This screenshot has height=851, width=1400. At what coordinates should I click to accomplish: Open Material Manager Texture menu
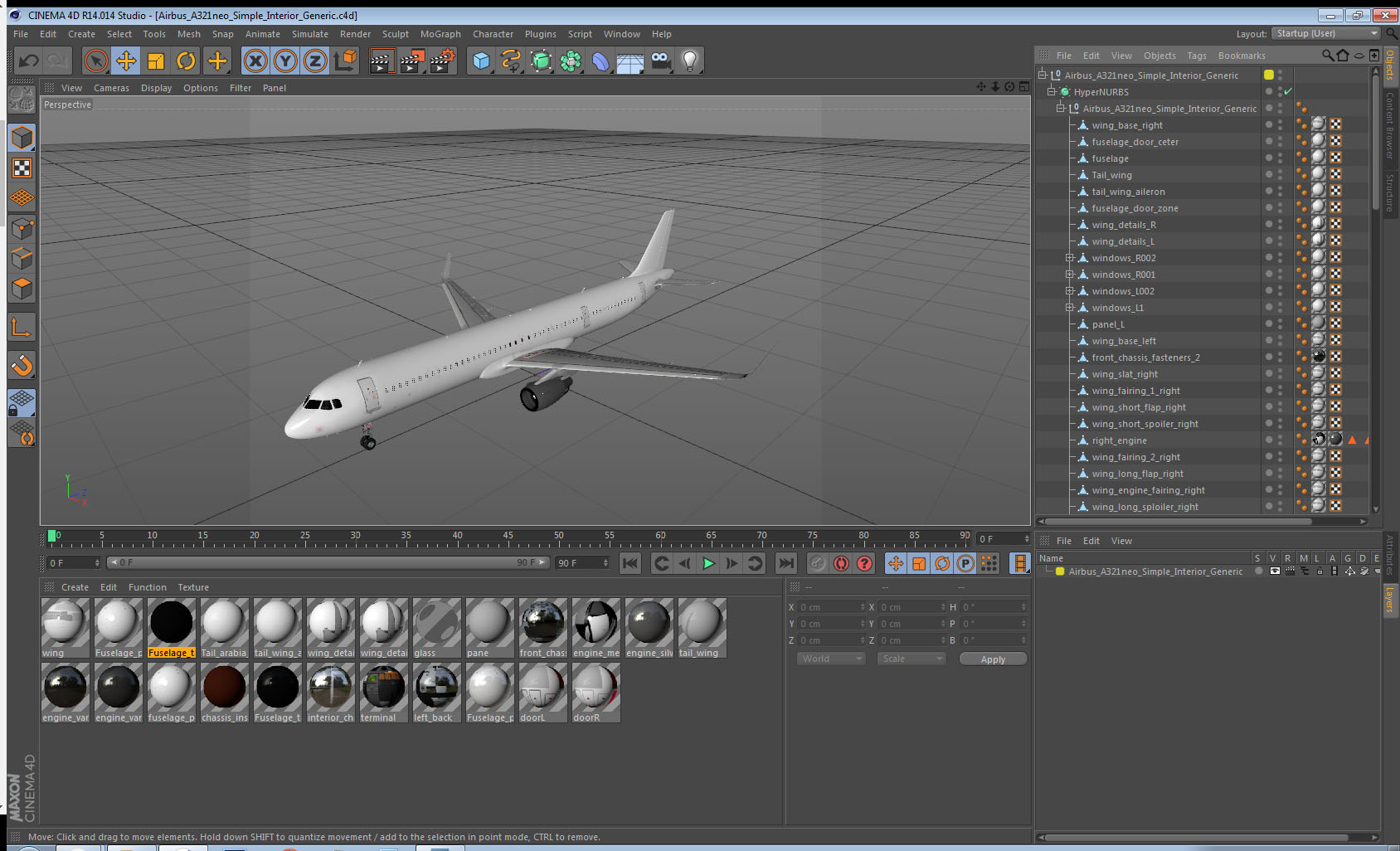[x=193, y=587]
